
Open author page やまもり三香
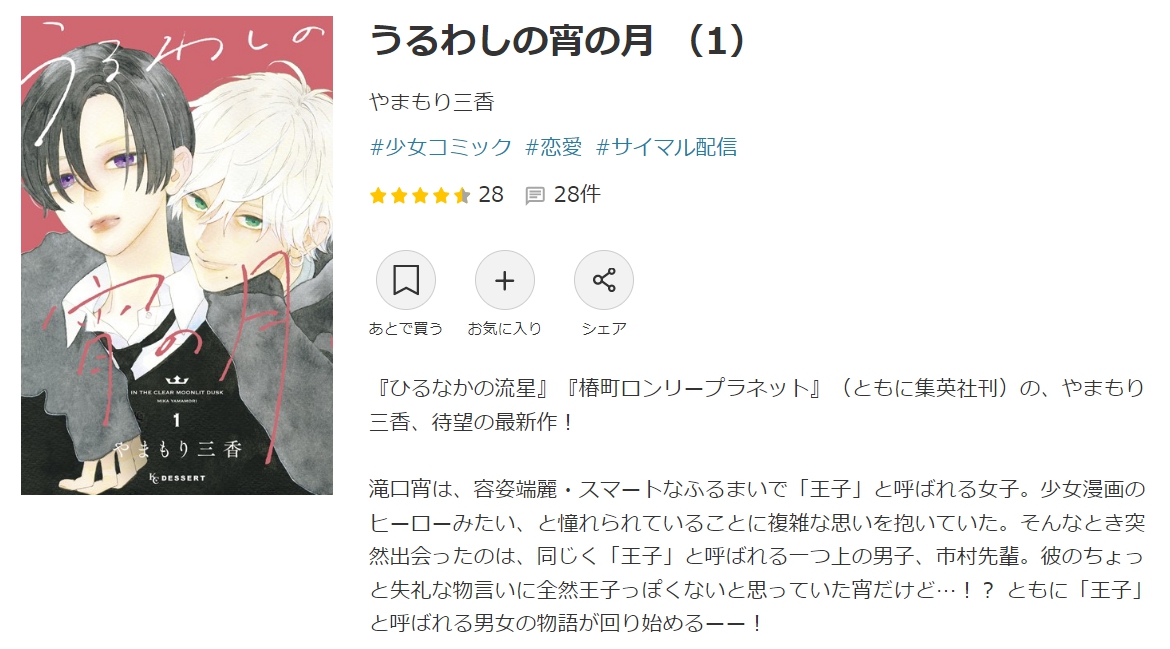[x=432, y=102]
